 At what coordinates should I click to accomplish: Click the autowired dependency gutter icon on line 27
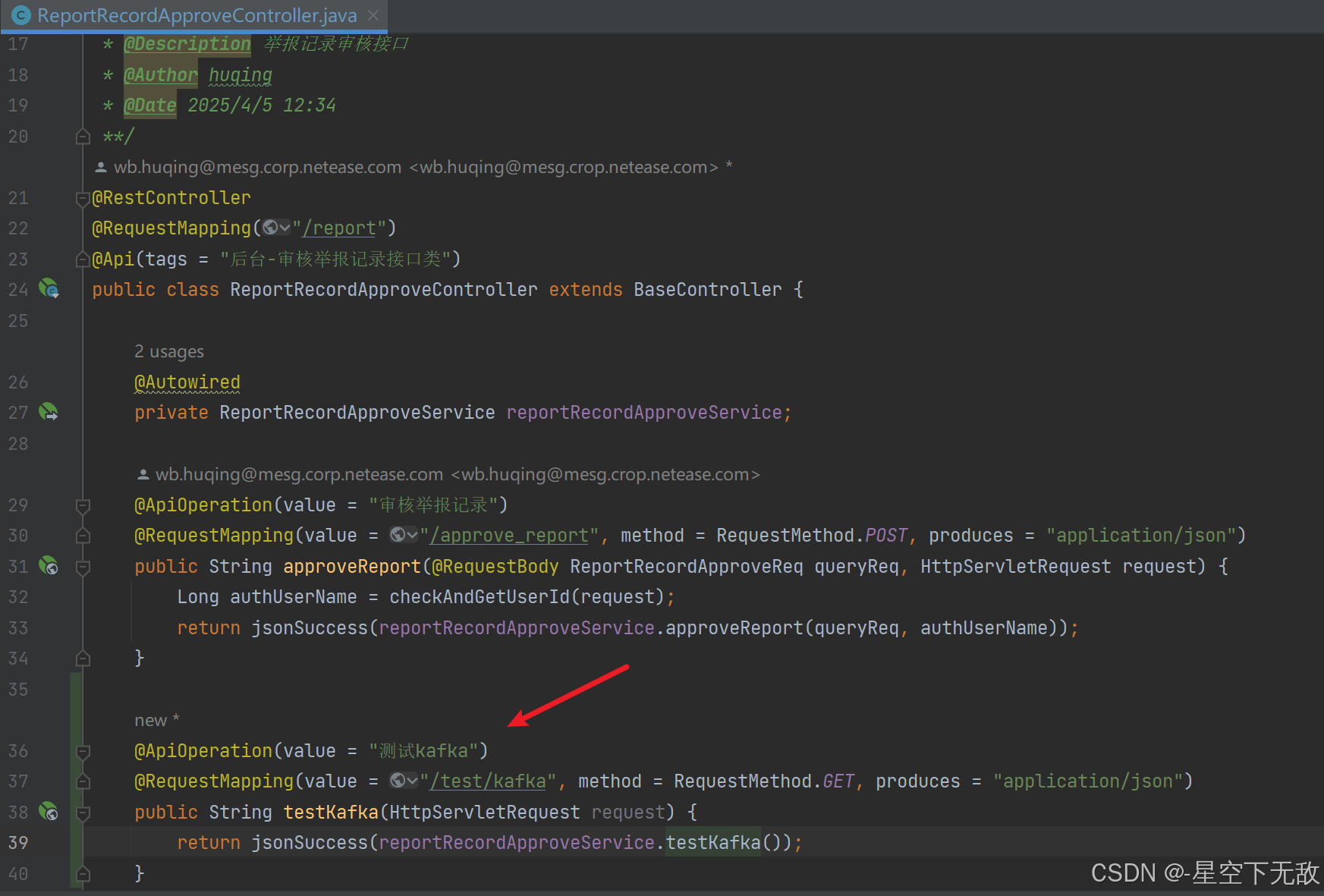coord(49,412)
